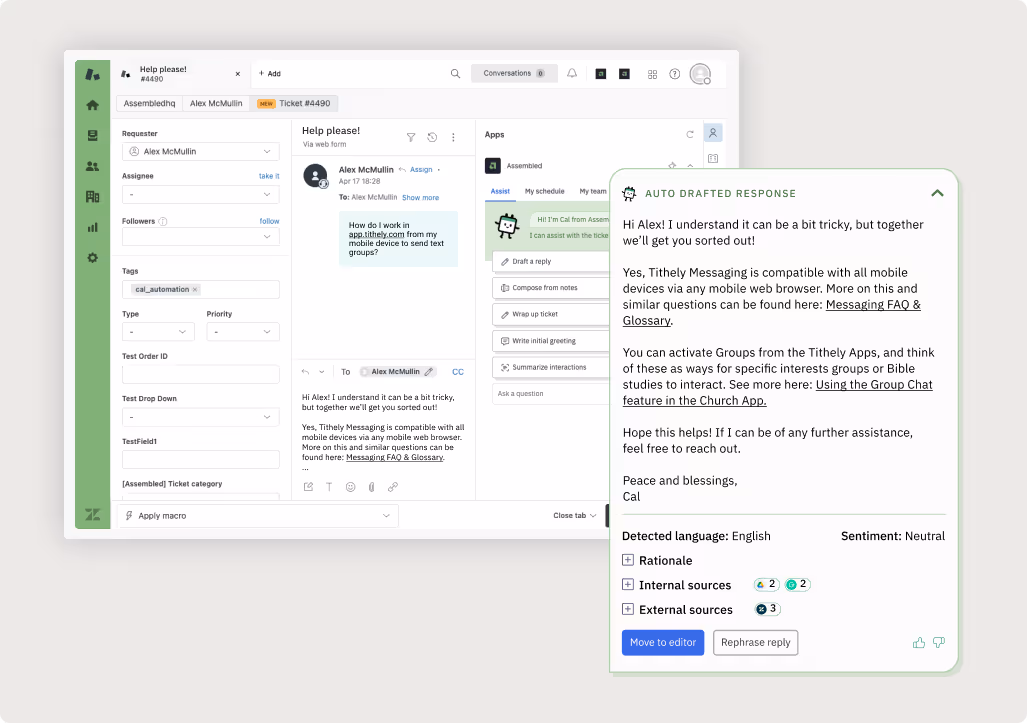Image resolution: width=1027 pixels, height=723 pixels.
Task: Click the Compose from notes button
Action: click(551, 287)
